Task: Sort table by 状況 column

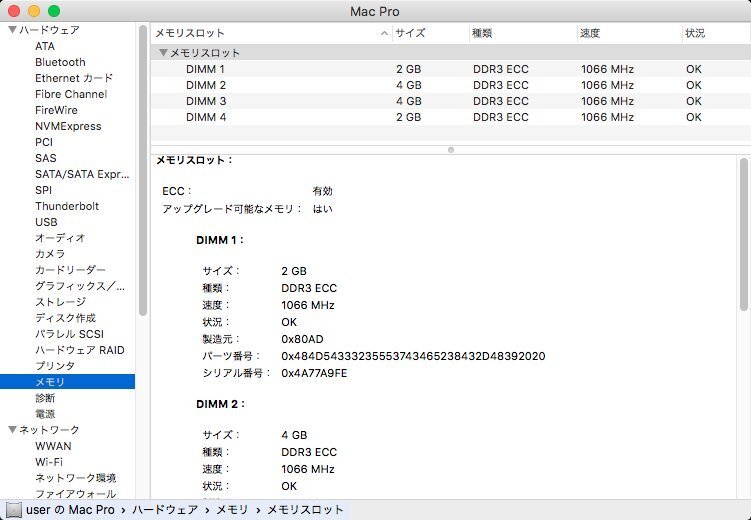Action: [716, 33]
